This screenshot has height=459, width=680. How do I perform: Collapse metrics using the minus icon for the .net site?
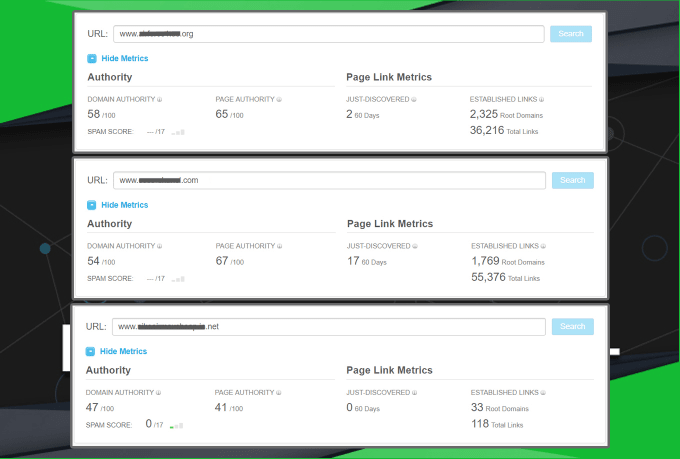(x=92, y=352)
